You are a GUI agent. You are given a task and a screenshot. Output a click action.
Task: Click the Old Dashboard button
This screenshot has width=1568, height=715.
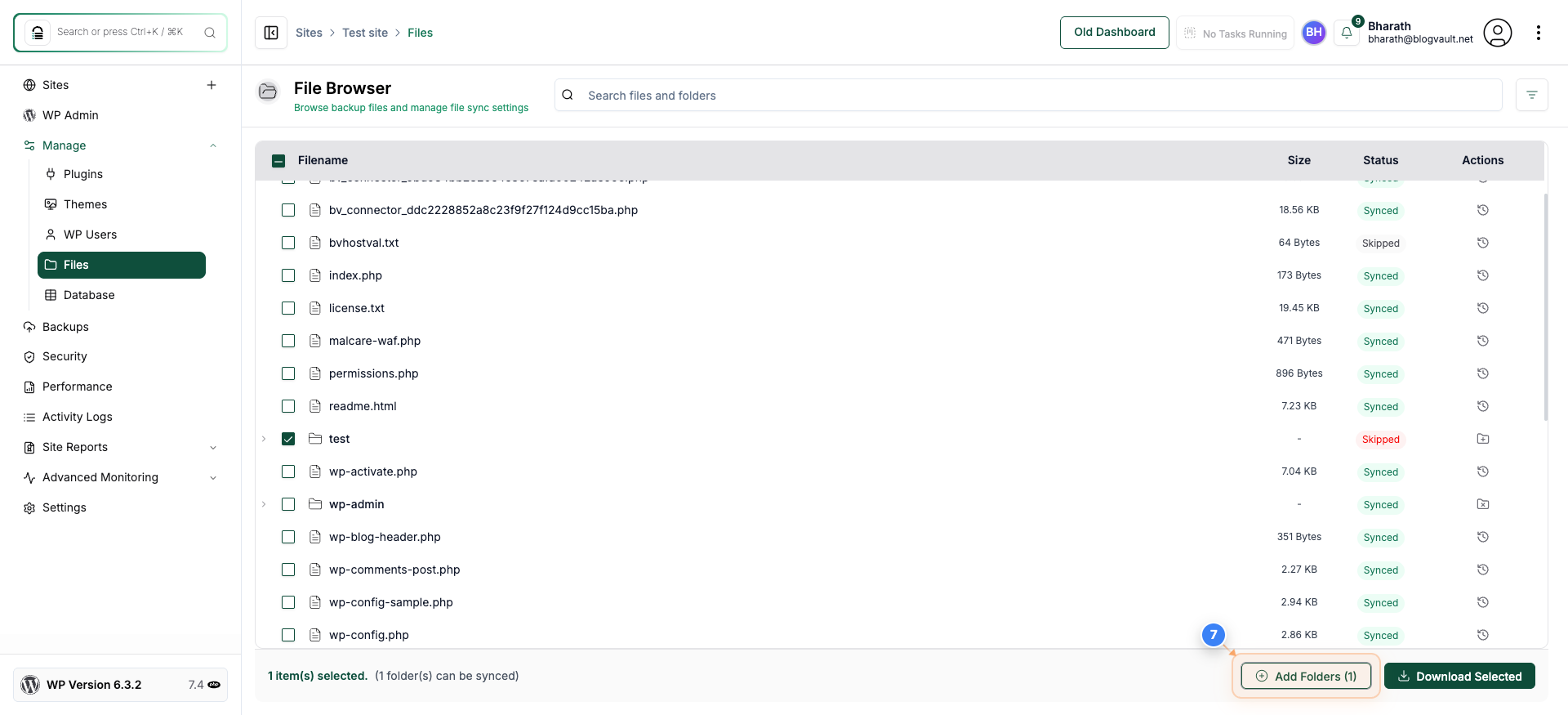click(x=1114, y=33)
